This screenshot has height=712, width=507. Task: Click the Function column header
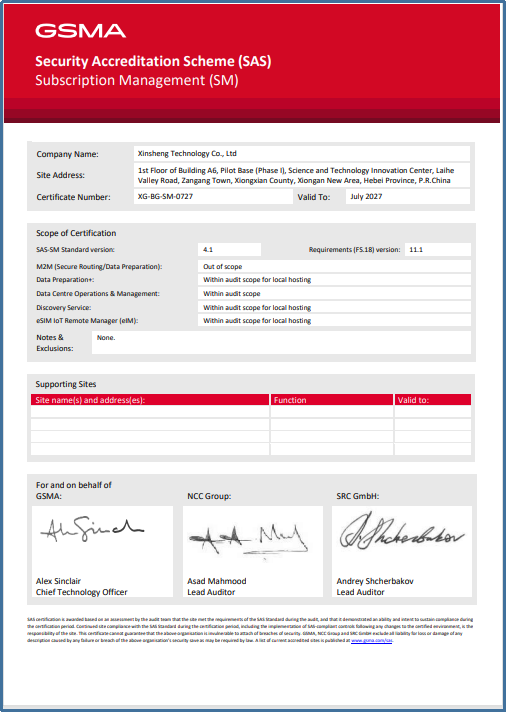pos(332,400)
